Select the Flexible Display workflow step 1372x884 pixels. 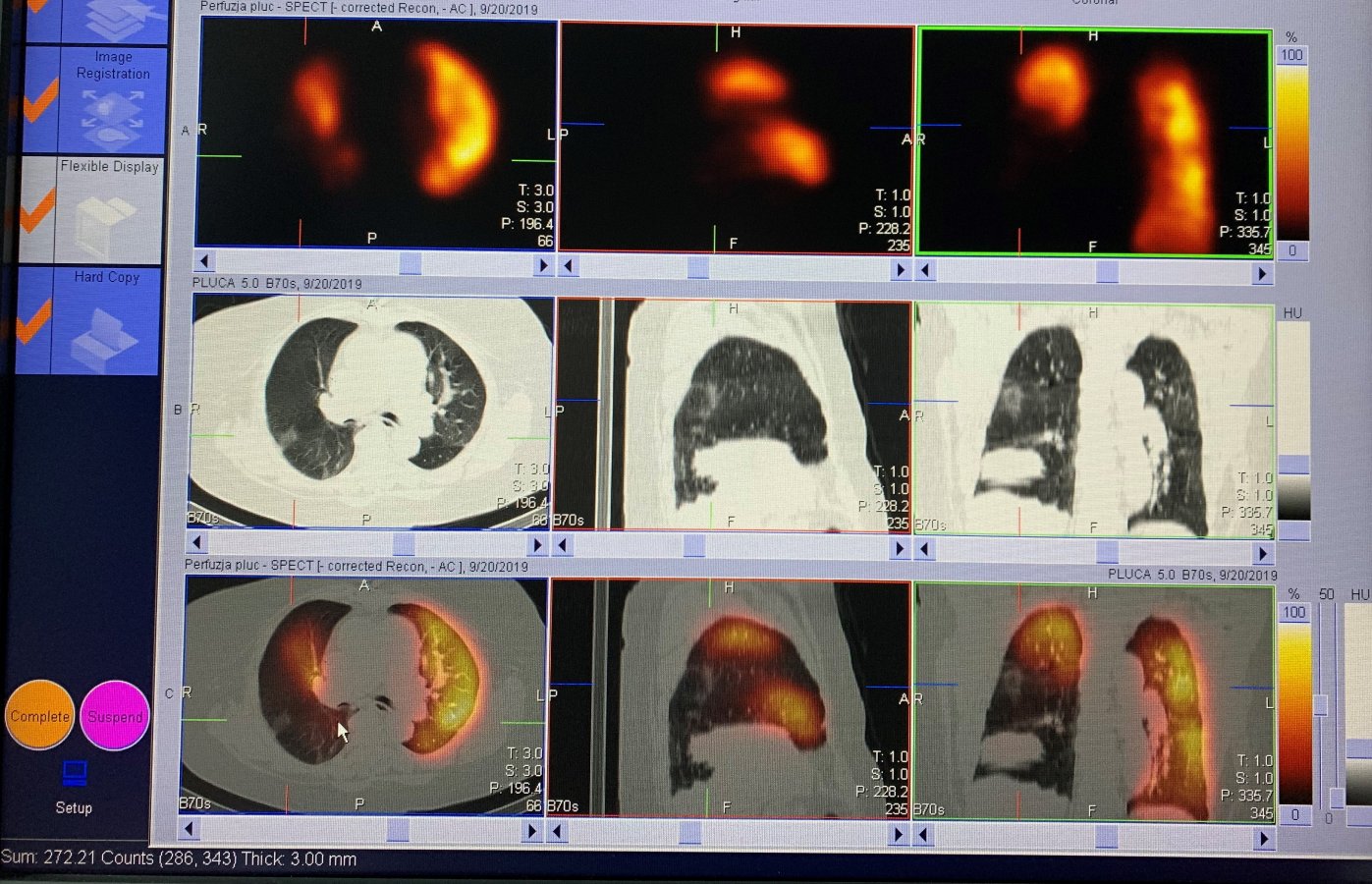[109, 209]
